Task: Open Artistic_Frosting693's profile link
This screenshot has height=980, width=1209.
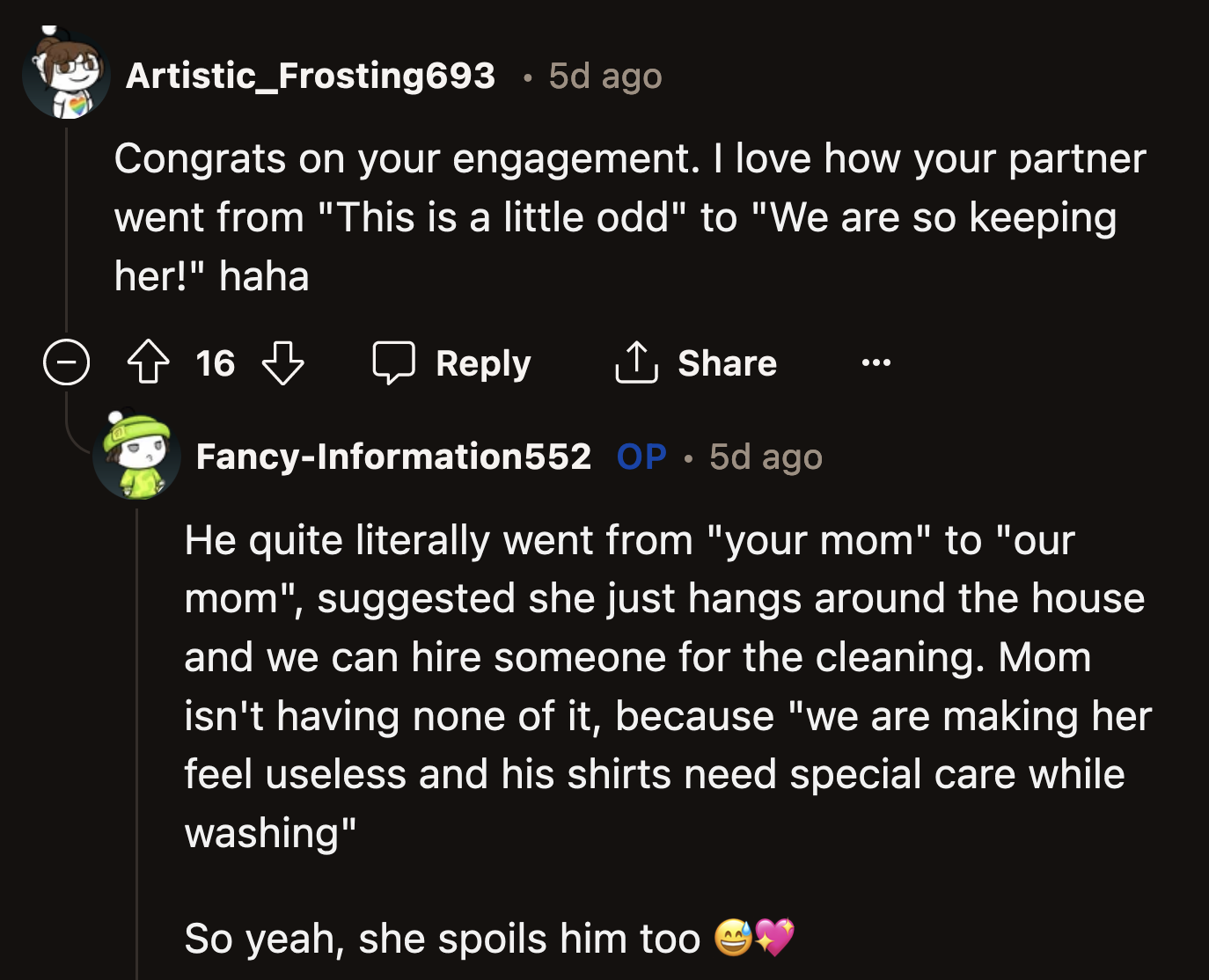Action: [x=312, y=76]
